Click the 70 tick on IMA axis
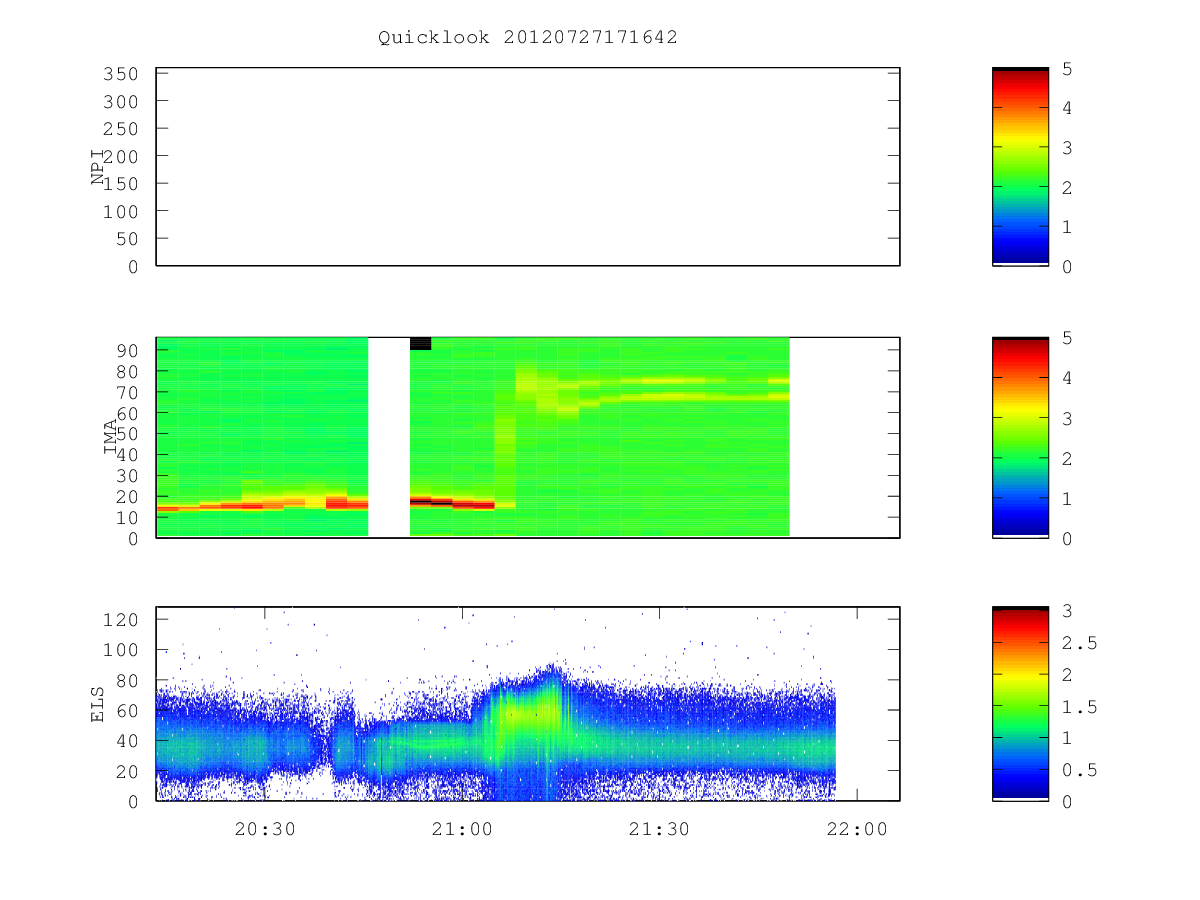The width and height of the screenshot is (1200, 900). (127, 392)
